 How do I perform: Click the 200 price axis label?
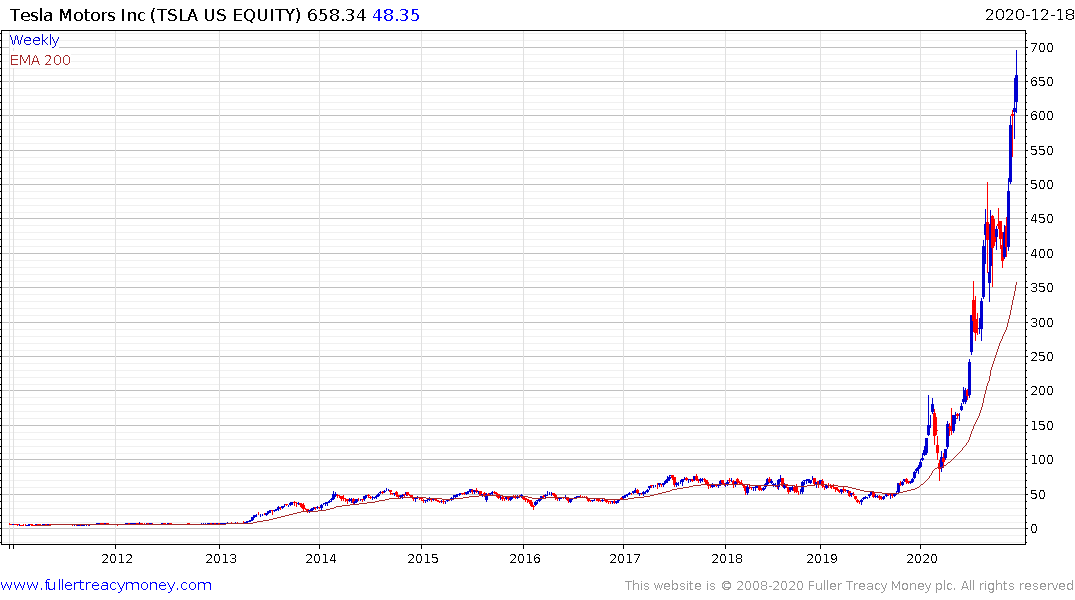[1042, 391]
